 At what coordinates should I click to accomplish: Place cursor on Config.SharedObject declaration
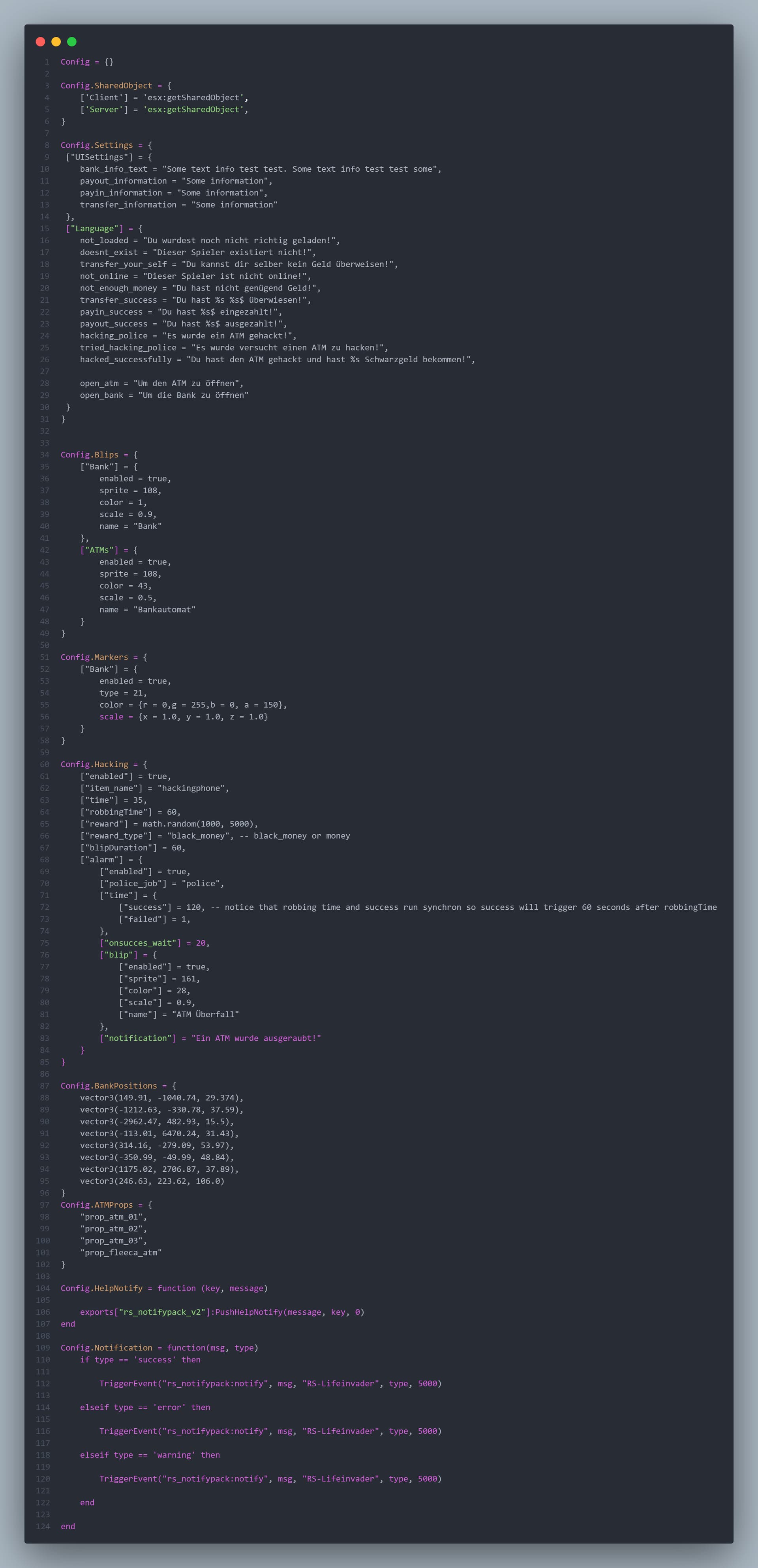[x=107, y=86]
